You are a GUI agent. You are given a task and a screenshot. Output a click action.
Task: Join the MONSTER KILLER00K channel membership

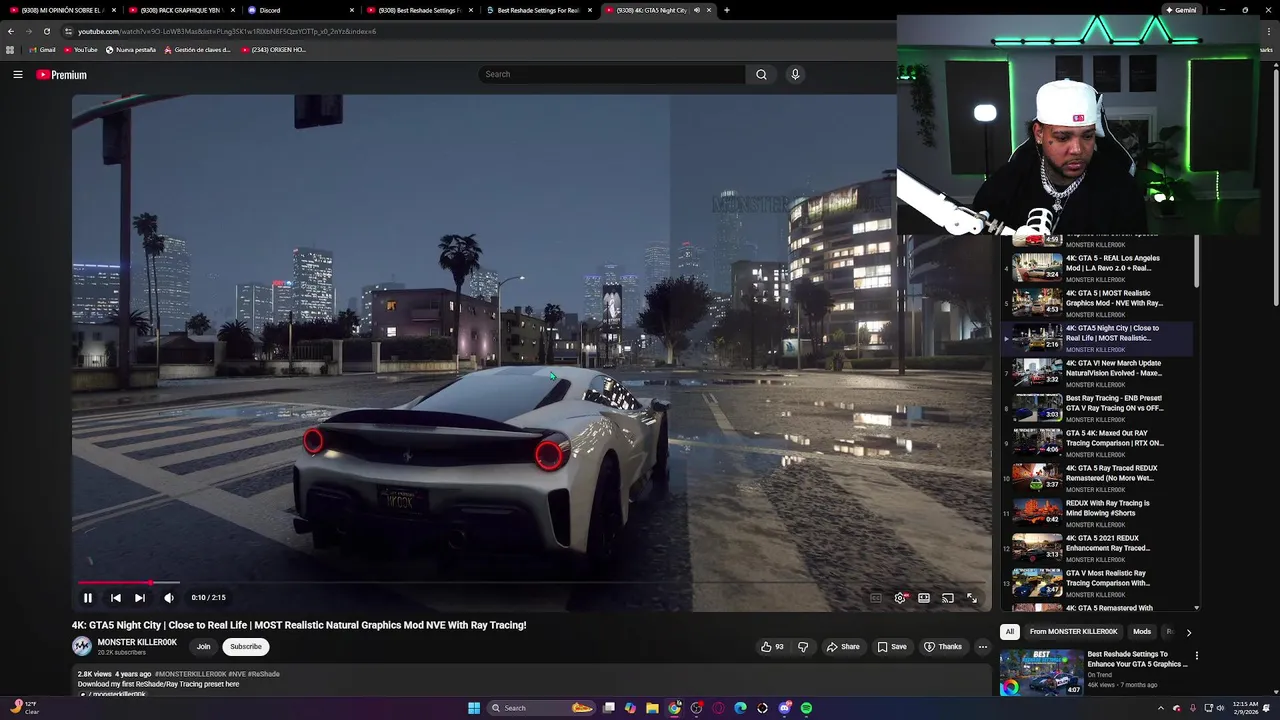[203, 647]
